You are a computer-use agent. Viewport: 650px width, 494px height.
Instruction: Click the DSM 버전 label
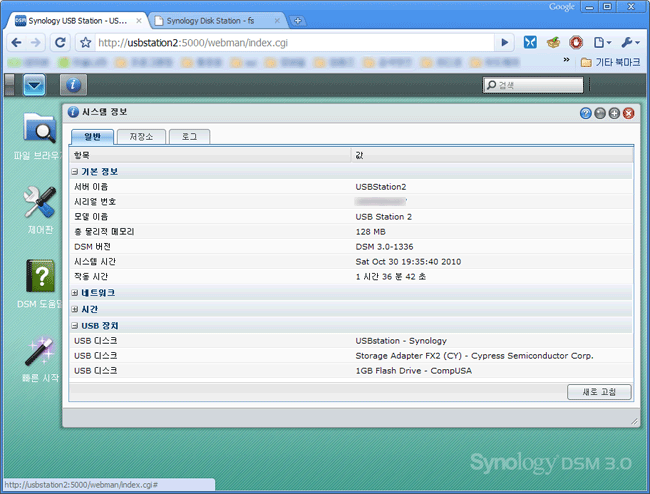coord(92,247)
